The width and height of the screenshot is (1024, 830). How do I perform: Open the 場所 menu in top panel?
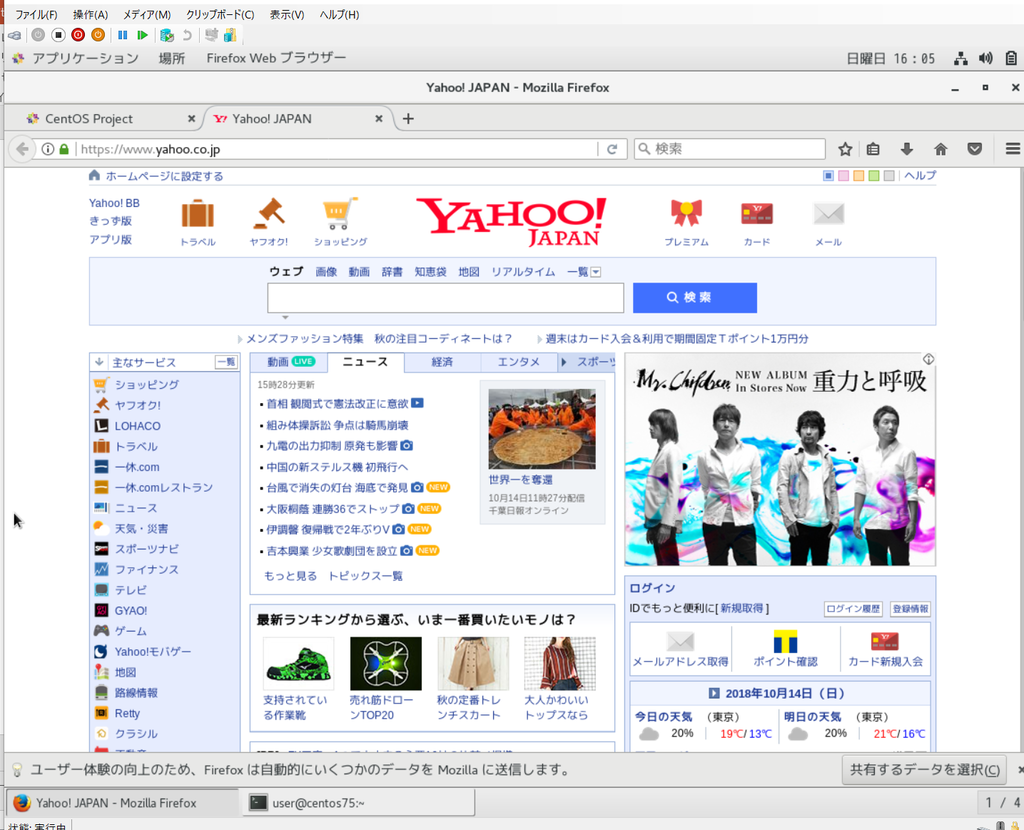point(172,58)
